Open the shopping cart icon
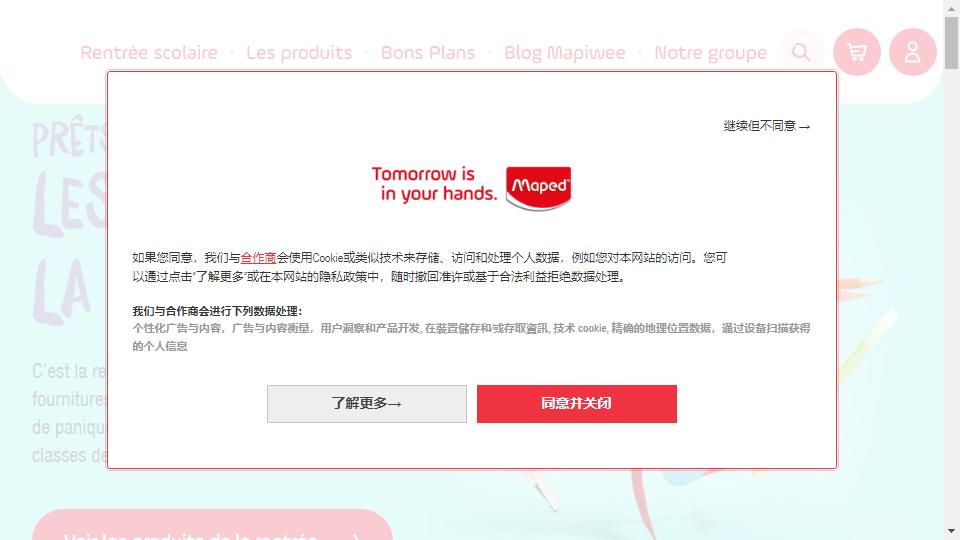This screenshot has height=540, width=960. tap(857, 52)
